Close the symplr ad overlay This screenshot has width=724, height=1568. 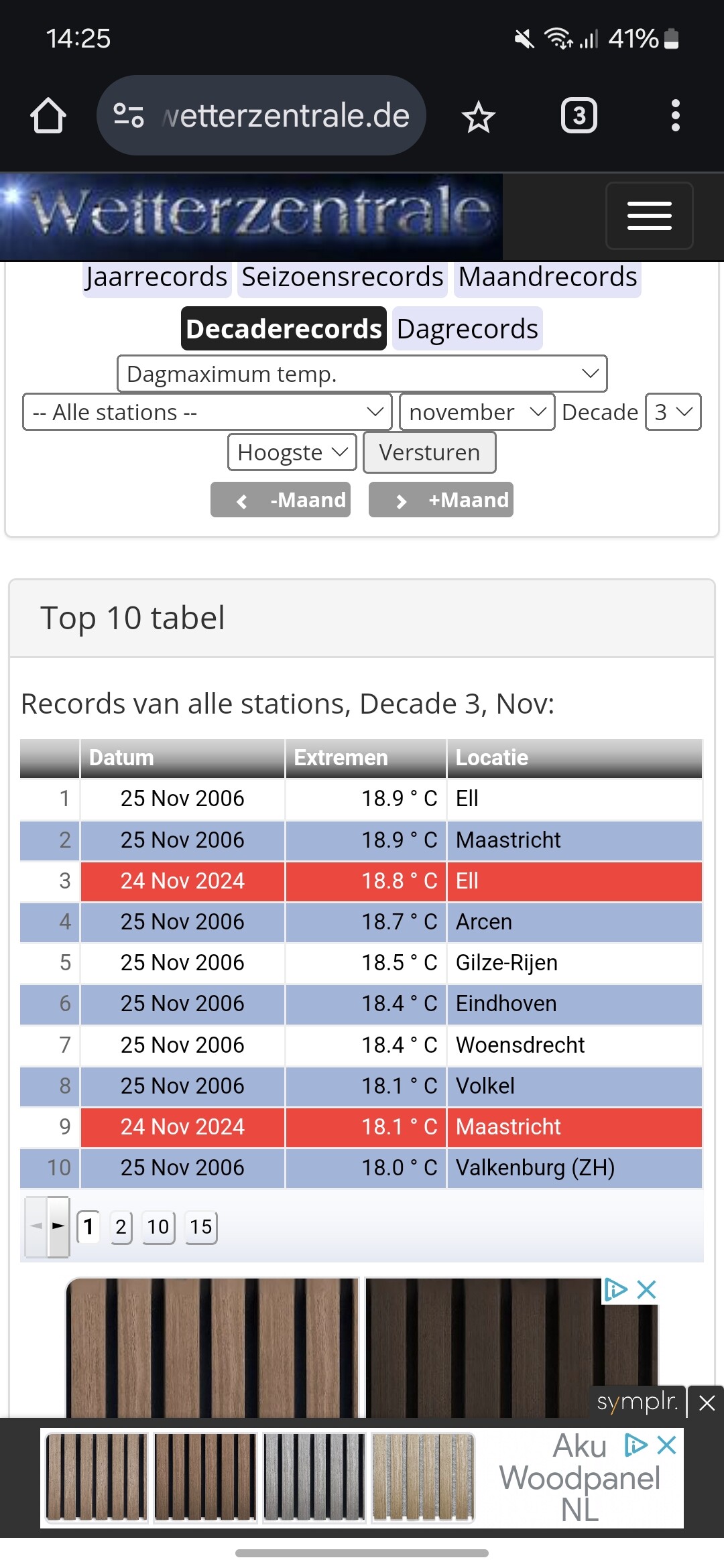coord(707,1402)
